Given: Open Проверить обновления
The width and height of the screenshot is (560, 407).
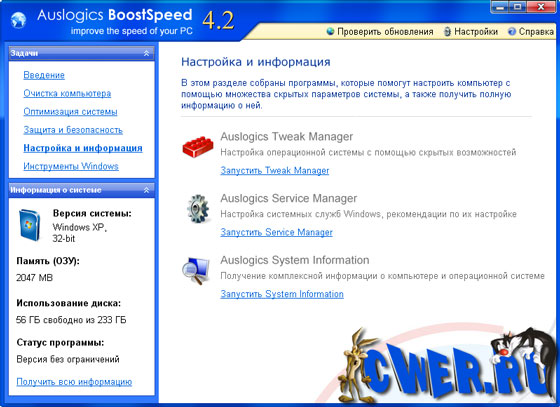Looking at the screenshot, I should click(x=385, y=31).
